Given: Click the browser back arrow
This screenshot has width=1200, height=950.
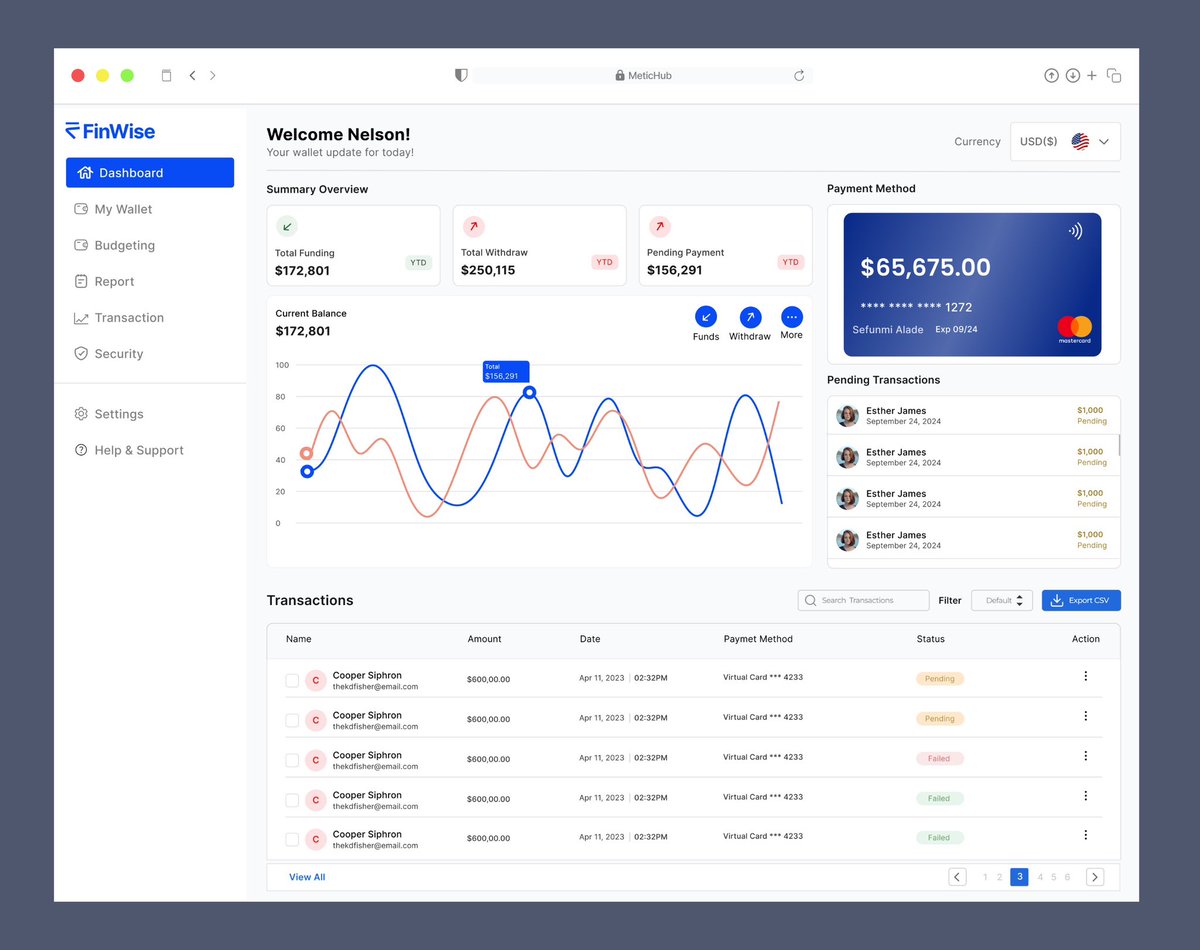Looking at the screenshot, I should pos(192,75).
